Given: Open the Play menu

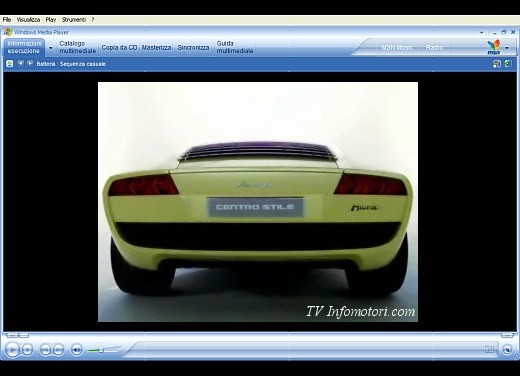Looking at the screenshot, I should (x=51, y=20).
